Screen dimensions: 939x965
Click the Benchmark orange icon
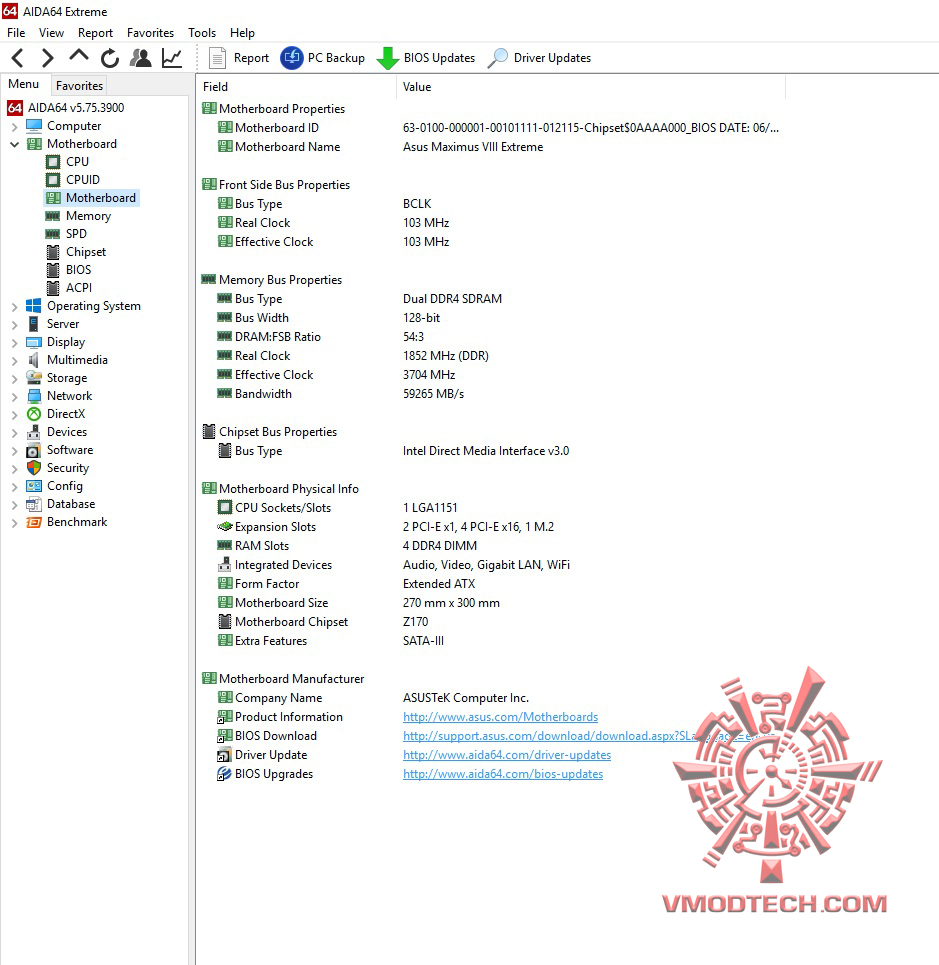pos(34,522)
